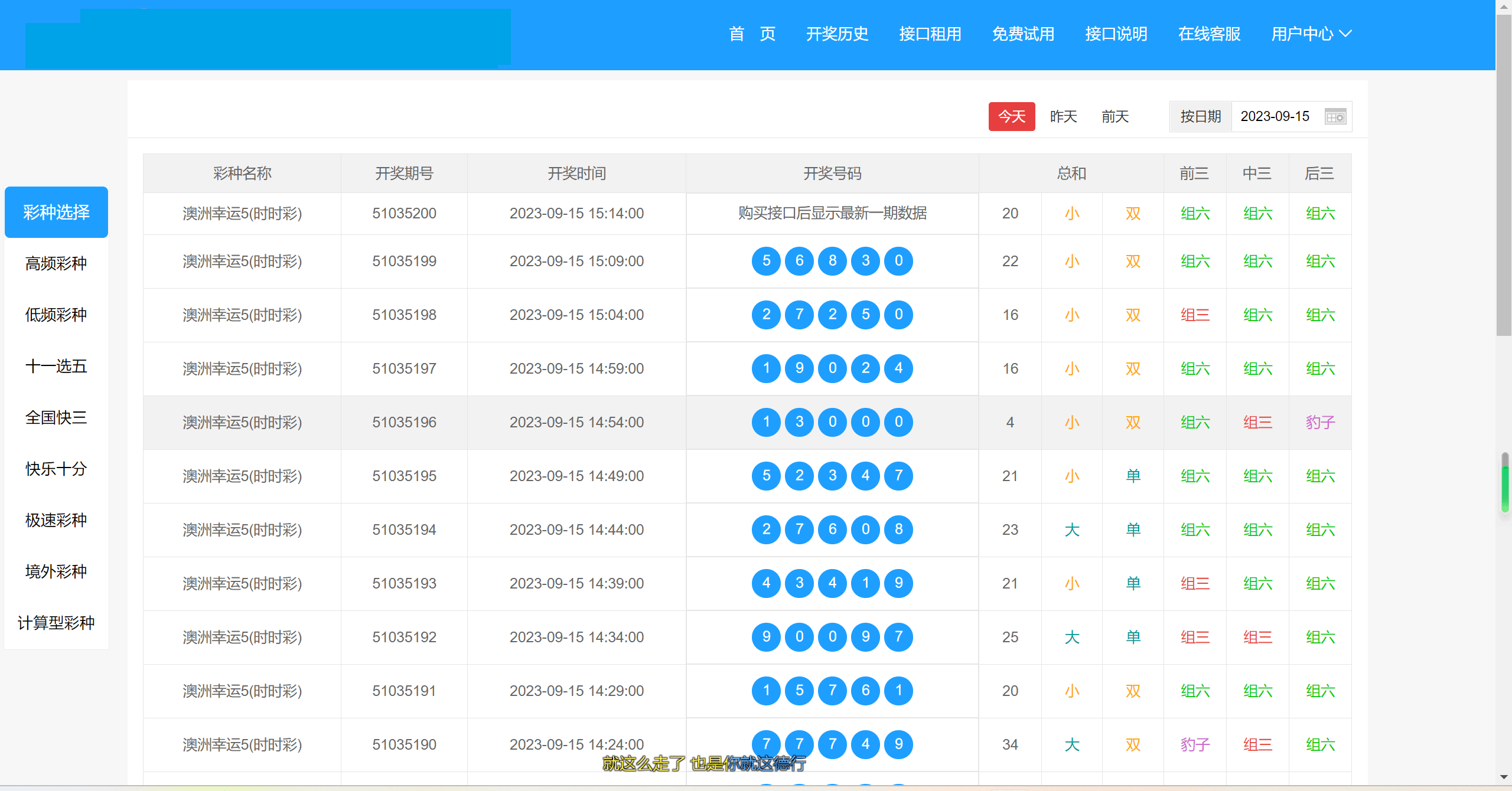Select 前天 date filter
The image size is (1512, 791).
1115,116
